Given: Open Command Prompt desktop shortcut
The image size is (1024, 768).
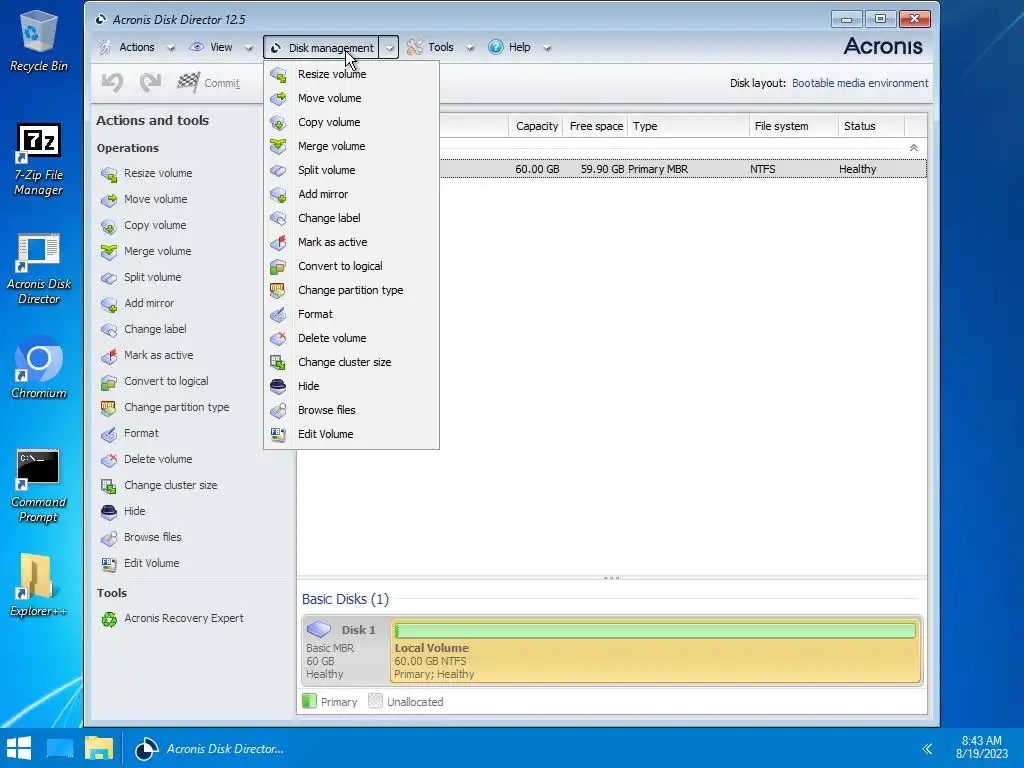Looking at the screenshot, I should [x=39, y=486].
